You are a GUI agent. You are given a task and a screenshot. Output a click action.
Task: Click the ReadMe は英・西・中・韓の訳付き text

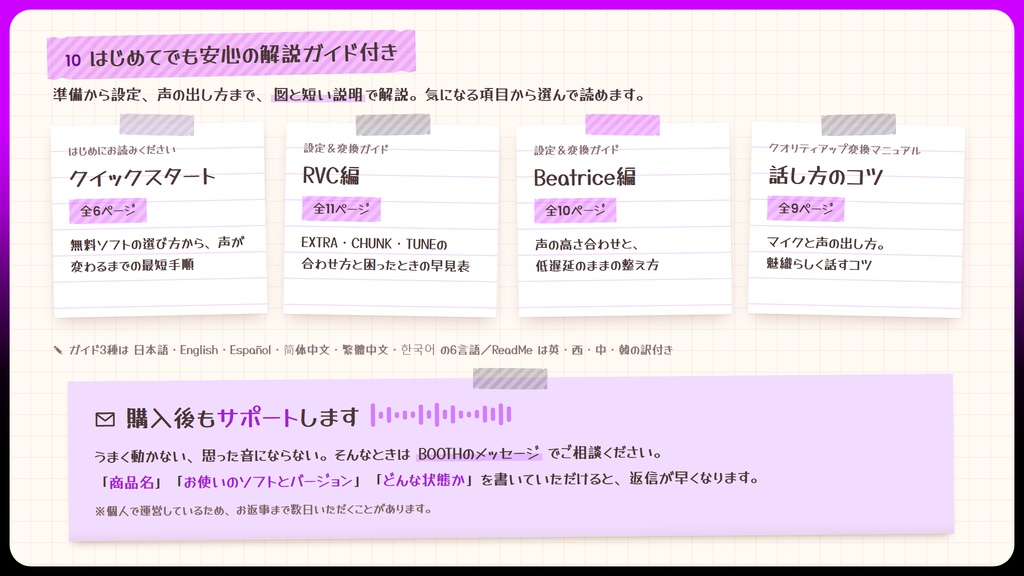582,350
